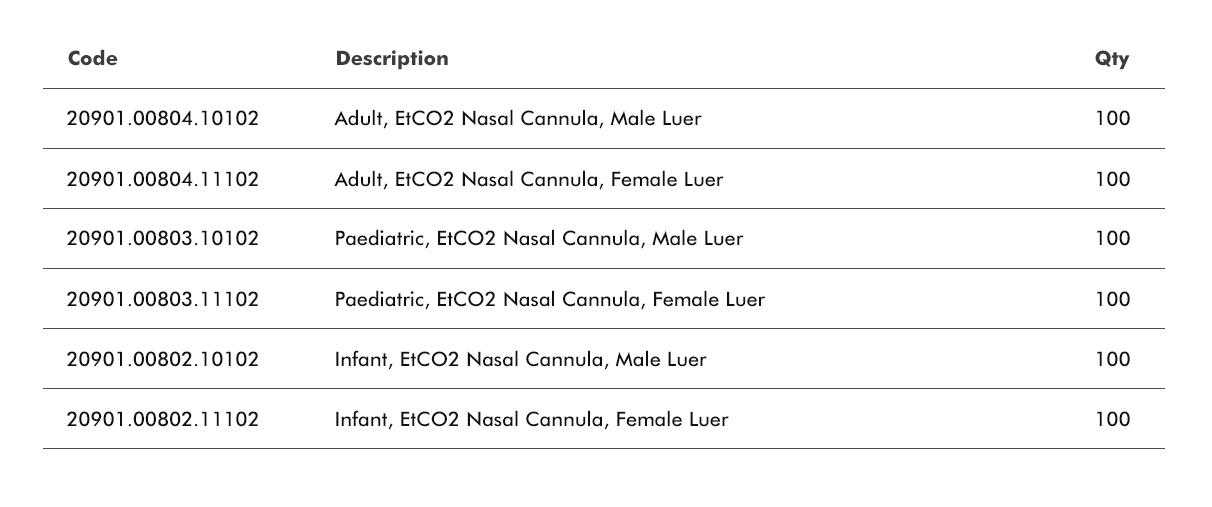Viewport: 1212px width, 507px height.
Task: Select product code 20901.00803.10102
Action: [x=163, y=239]
